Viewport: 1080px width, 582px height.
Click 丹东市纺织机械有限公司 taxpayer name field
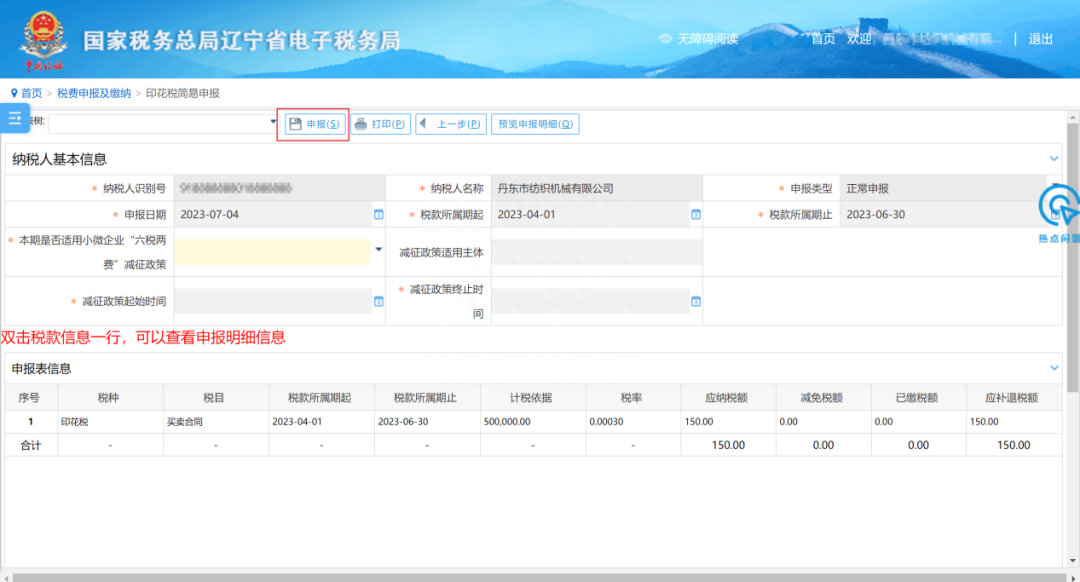pyautogui.click(x=596, y=188)
